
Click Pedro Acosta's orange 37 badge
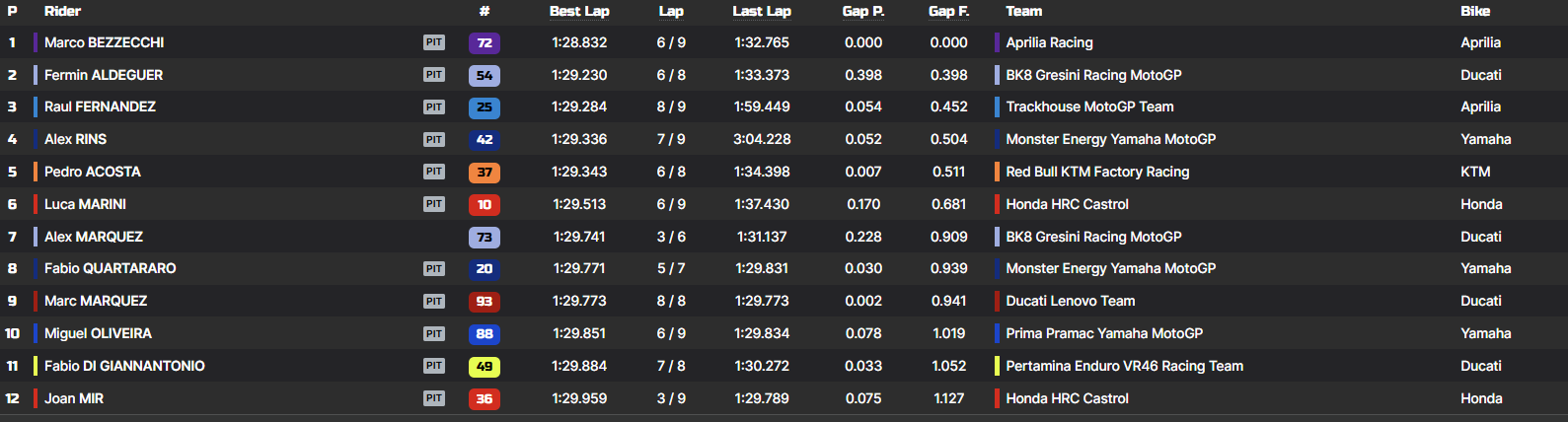[484, 172]
